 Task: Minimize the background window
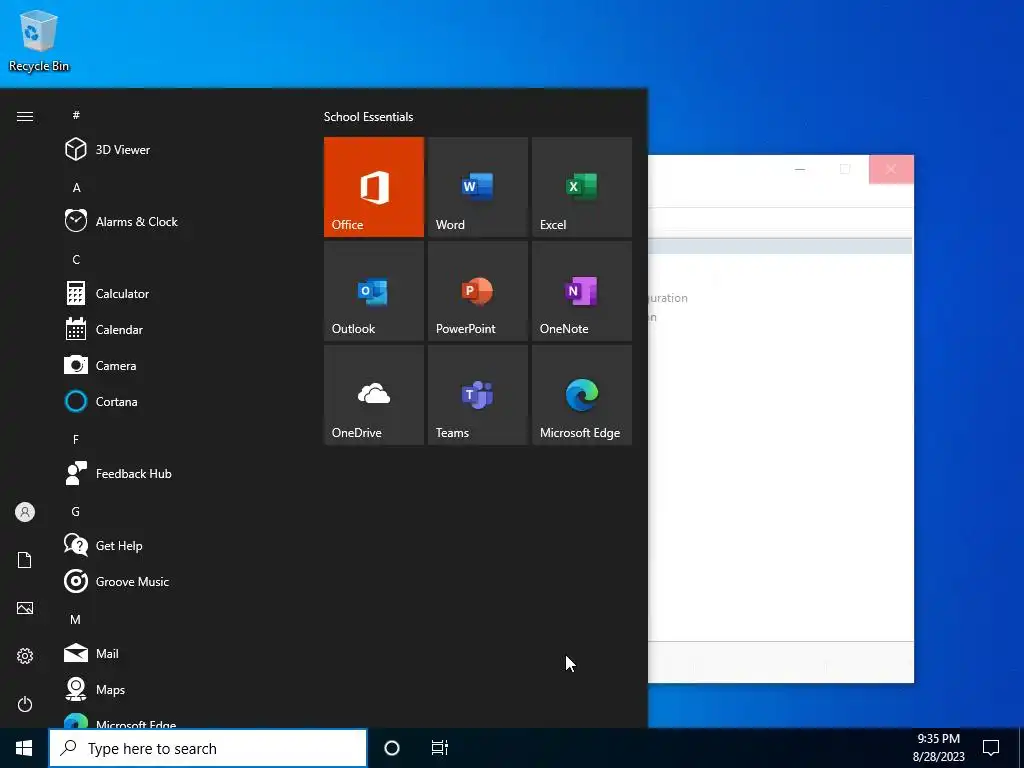click(x=800, y=169)
